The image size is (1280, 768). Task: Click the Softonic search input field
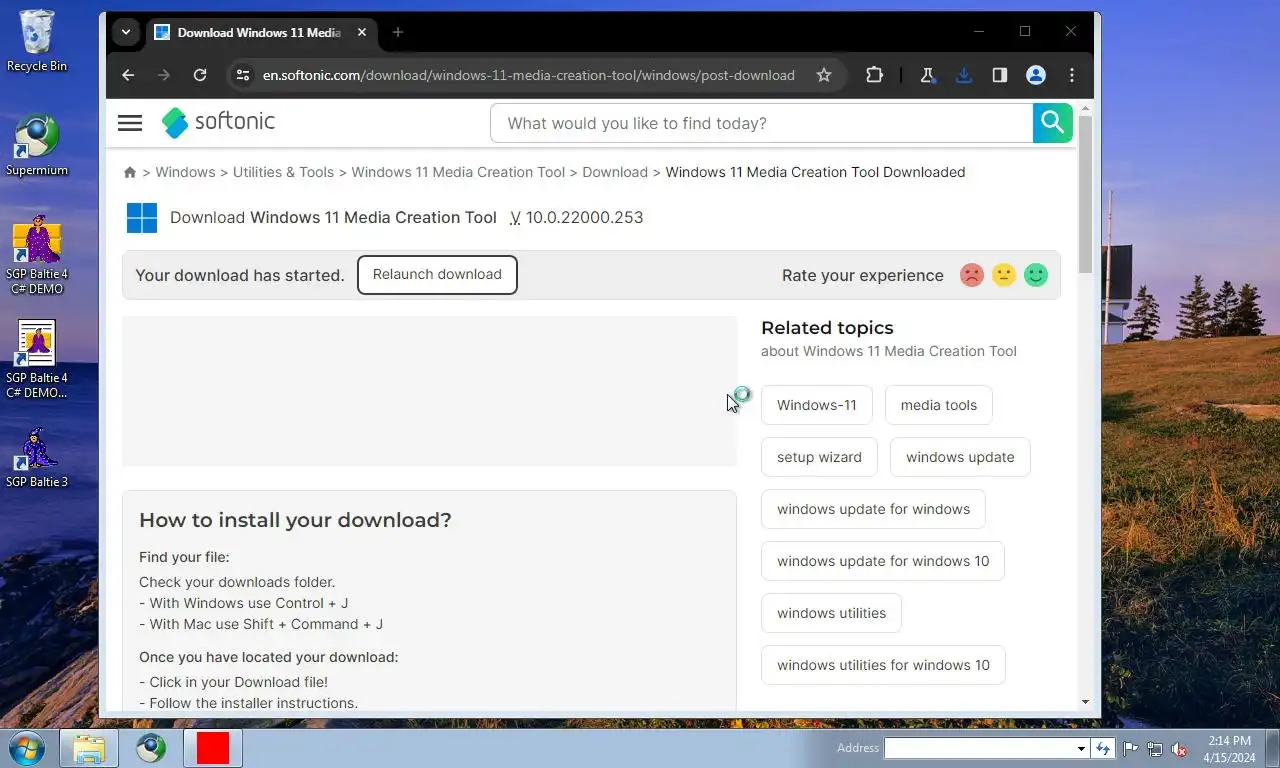[x=762, y=123]
